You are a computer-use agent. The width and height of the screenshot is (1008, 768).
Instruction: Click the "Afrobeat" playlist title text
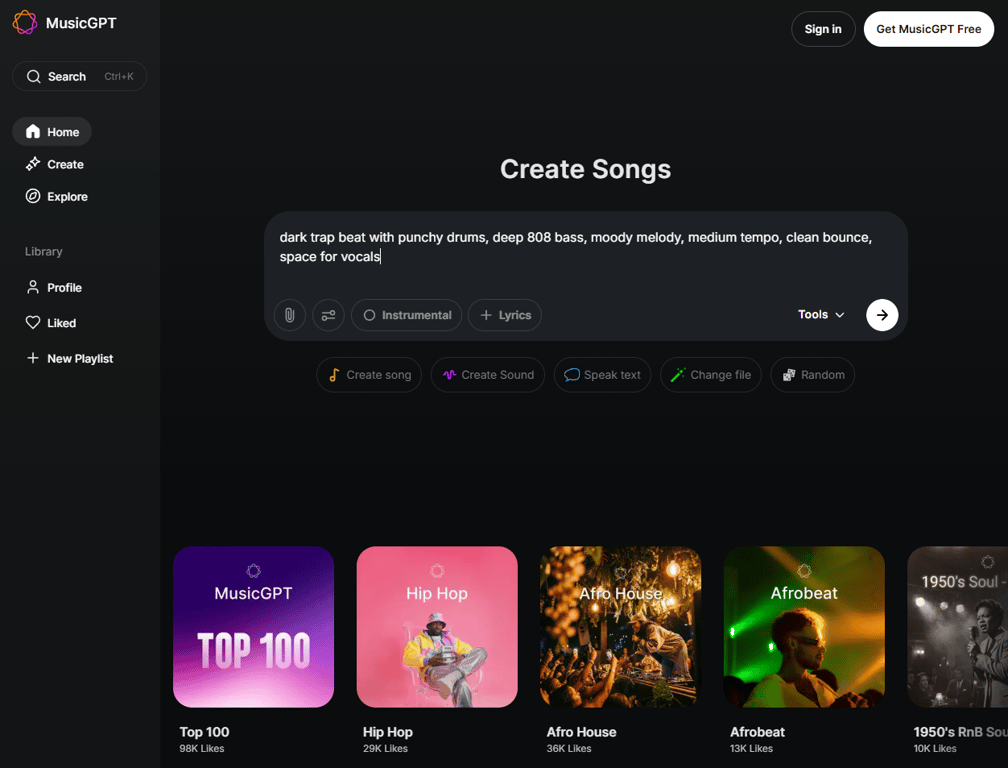point(757,732)
